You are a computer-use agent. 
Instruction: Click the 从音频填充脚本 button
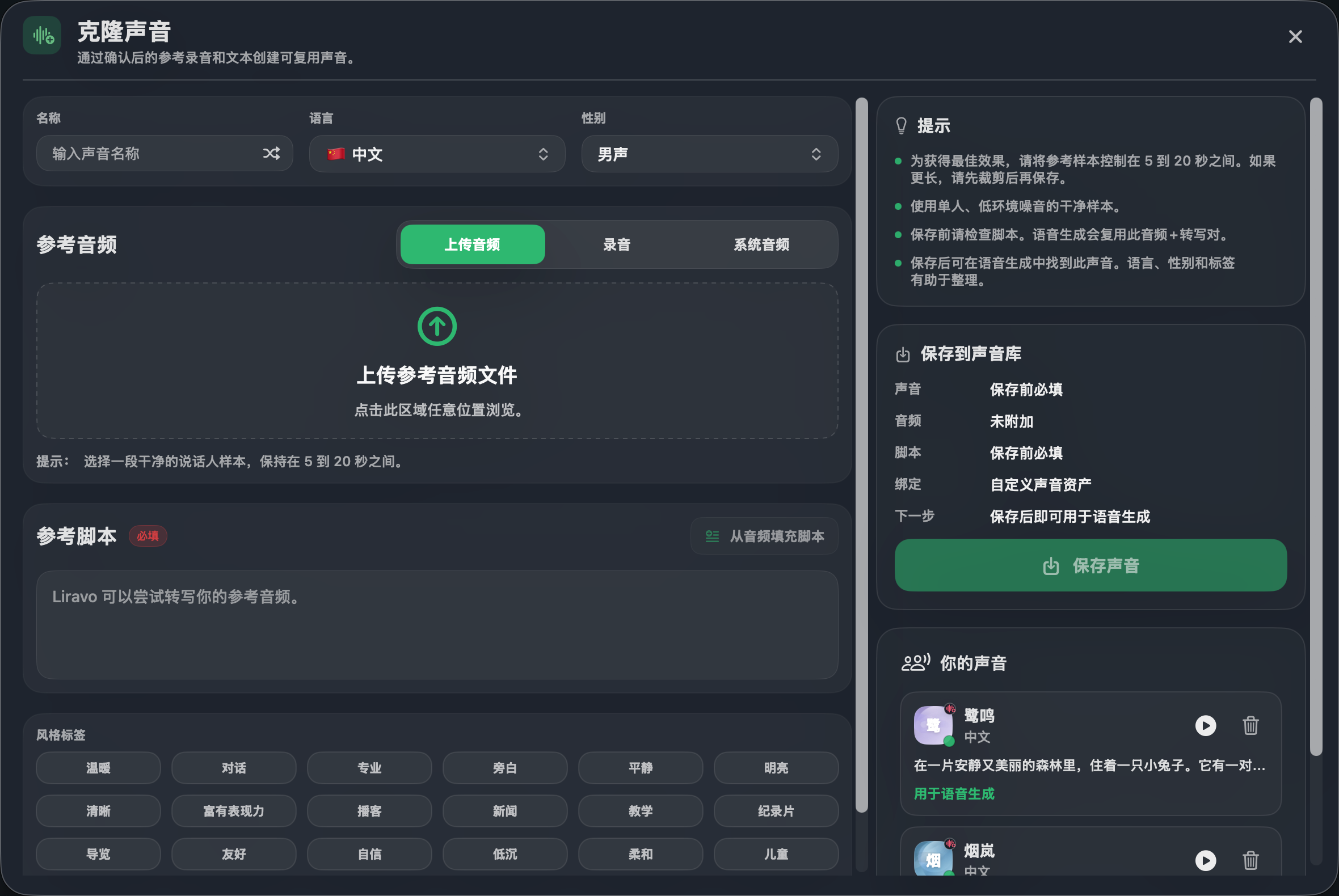click(x=764, y=536)
